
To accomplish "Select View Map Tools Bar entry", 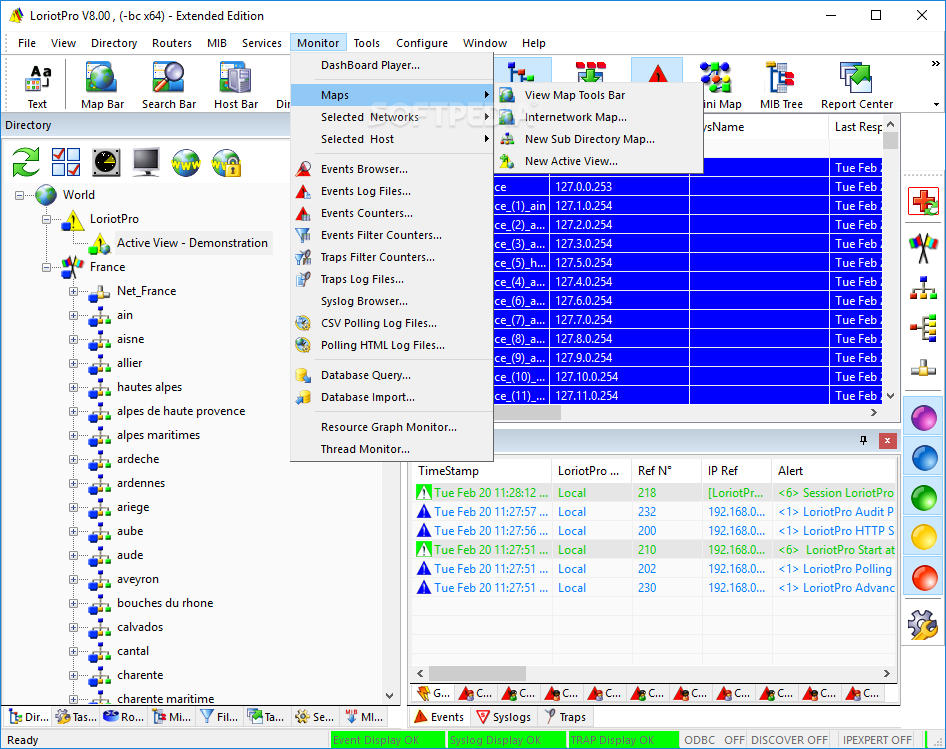I will click(x=599, y=95).
